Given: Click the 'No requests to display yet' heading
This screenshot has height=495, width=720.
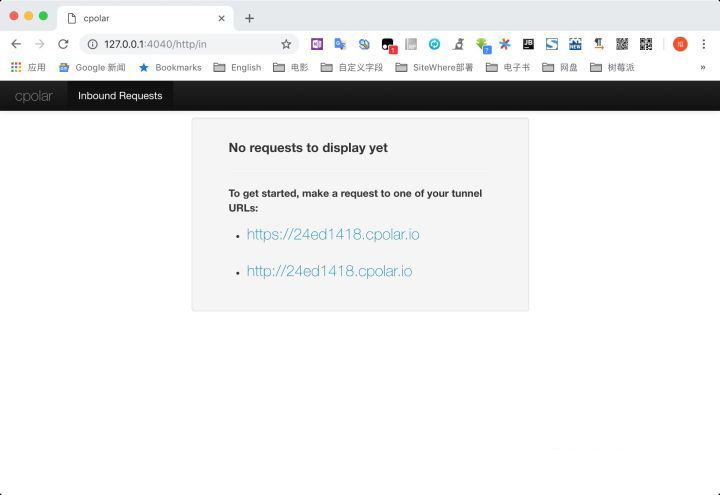Looking at the screenshot, I should point(308,147).
